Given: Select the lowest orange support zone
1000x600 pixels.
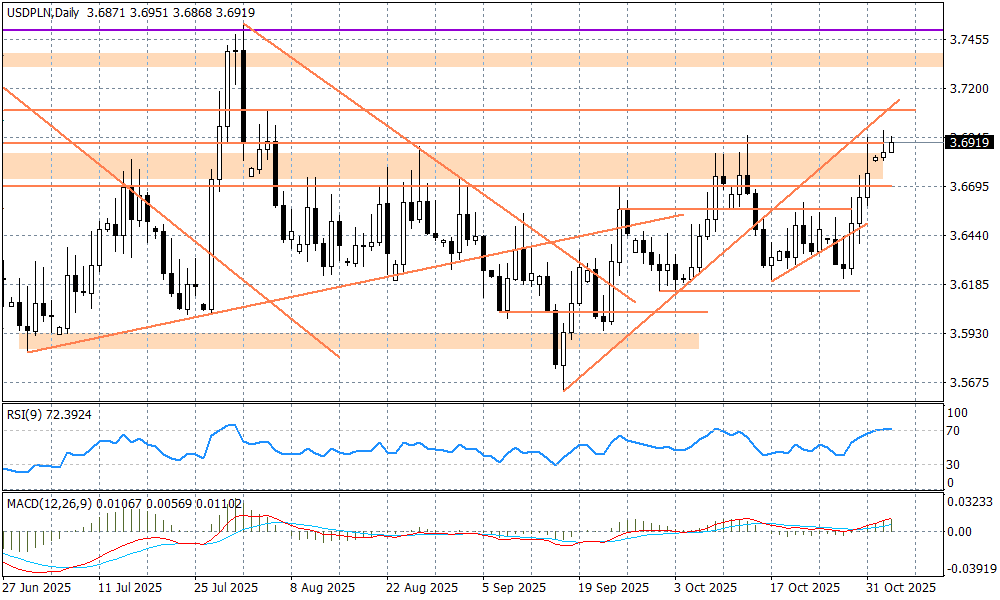Looking at the screenshot, I should [x=358, y=341].
